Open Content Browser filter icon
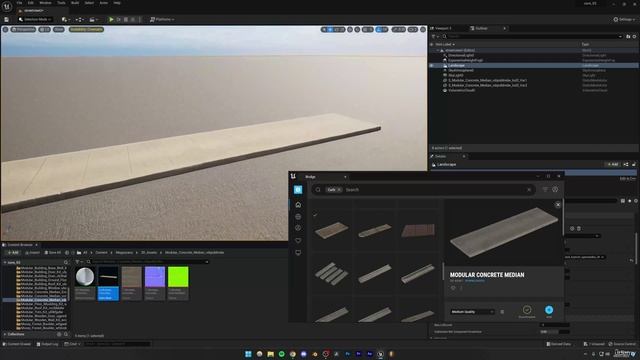This screenshot has width=640, height=360. (x=78, y=262)
